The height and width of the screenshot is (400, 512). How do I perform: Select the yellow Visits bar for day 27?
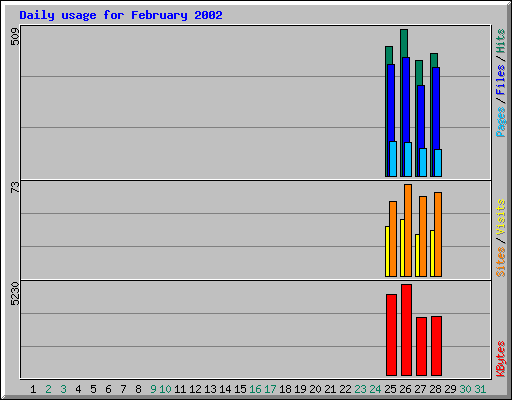pos(417,256)
